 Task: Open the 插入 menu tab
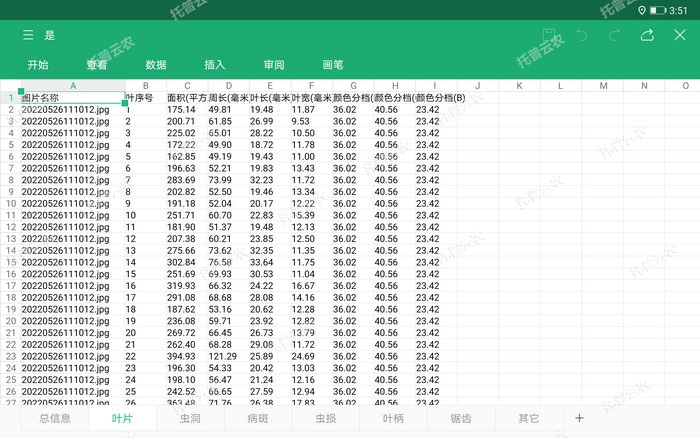tap(215, 65)
